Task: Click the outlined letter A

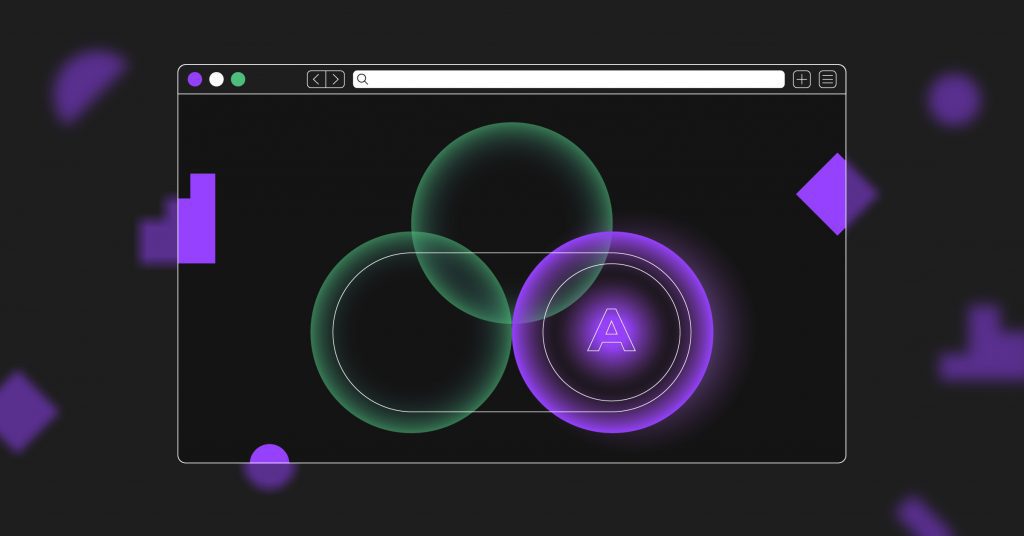Action: (x=611, y=331)
